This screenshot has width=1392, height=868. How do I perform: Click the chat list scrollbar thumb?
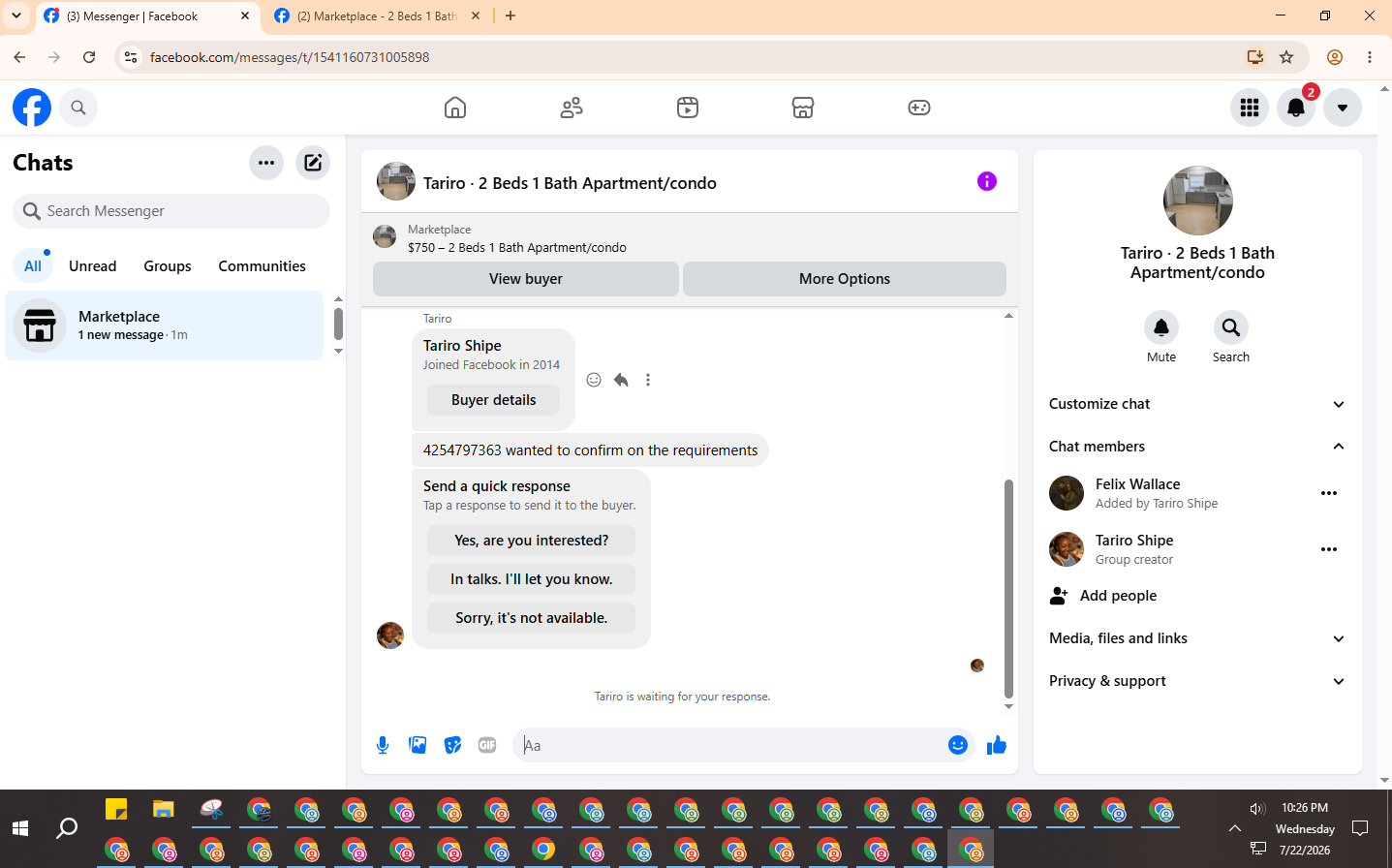(338, 324)
